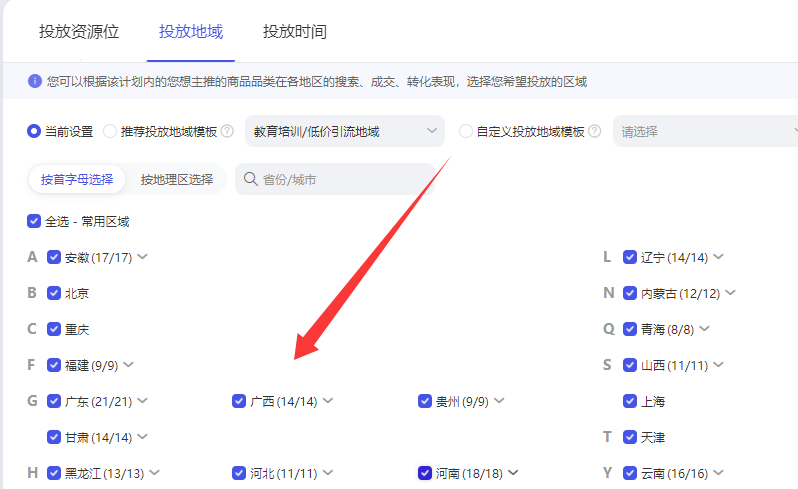
Task: Click the 省份/城市 search input field
Action: pyautogui.click(x=340, y=180)
